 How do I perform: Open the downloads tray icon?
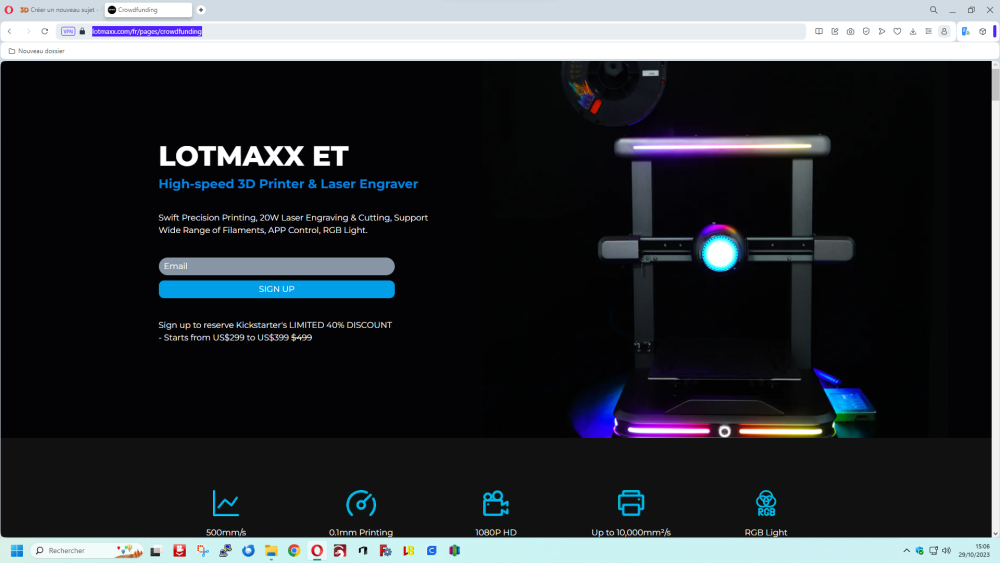(x=913, y=31)
